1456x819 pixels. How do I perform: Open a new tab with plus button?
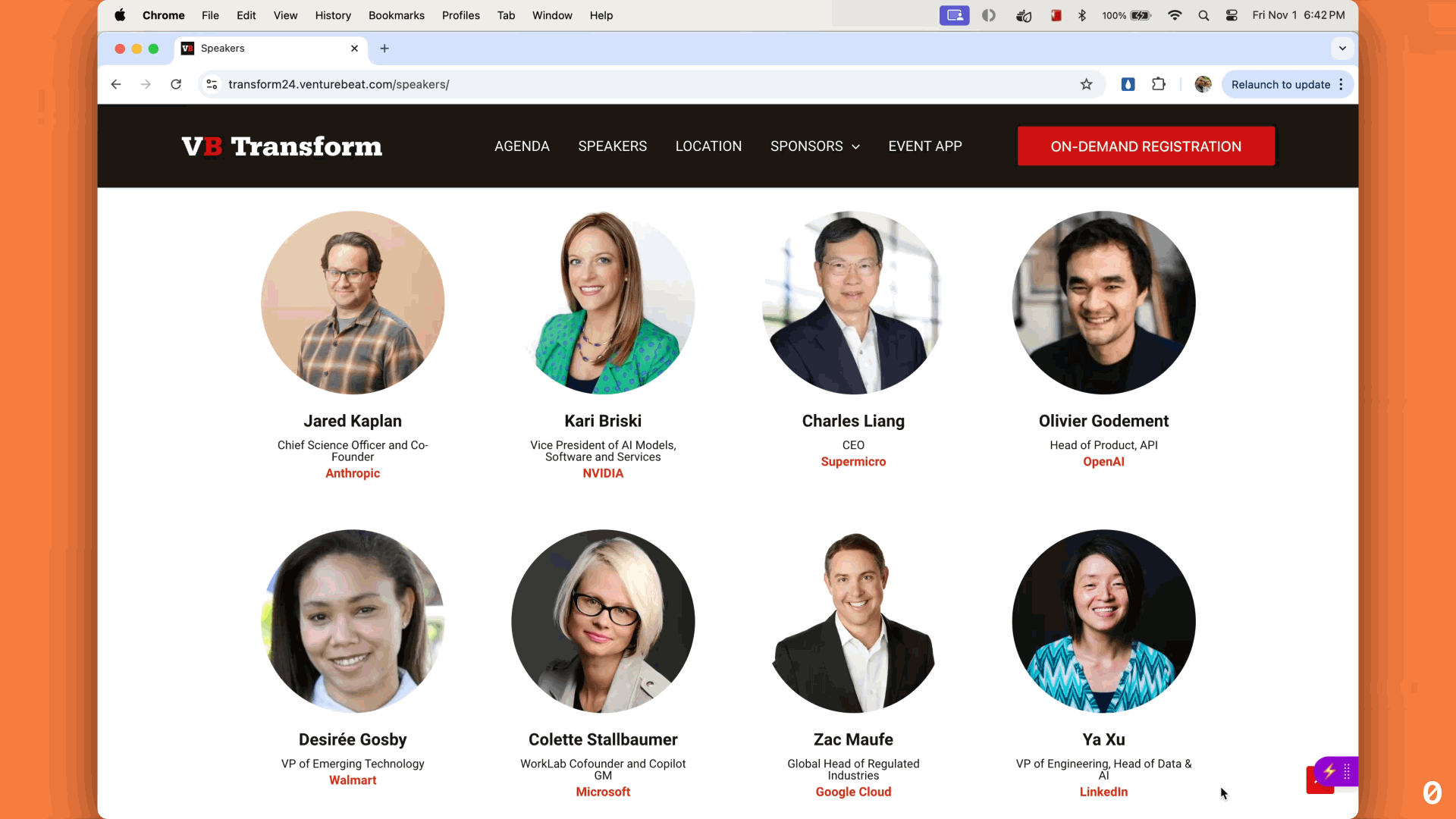(384, 49)
